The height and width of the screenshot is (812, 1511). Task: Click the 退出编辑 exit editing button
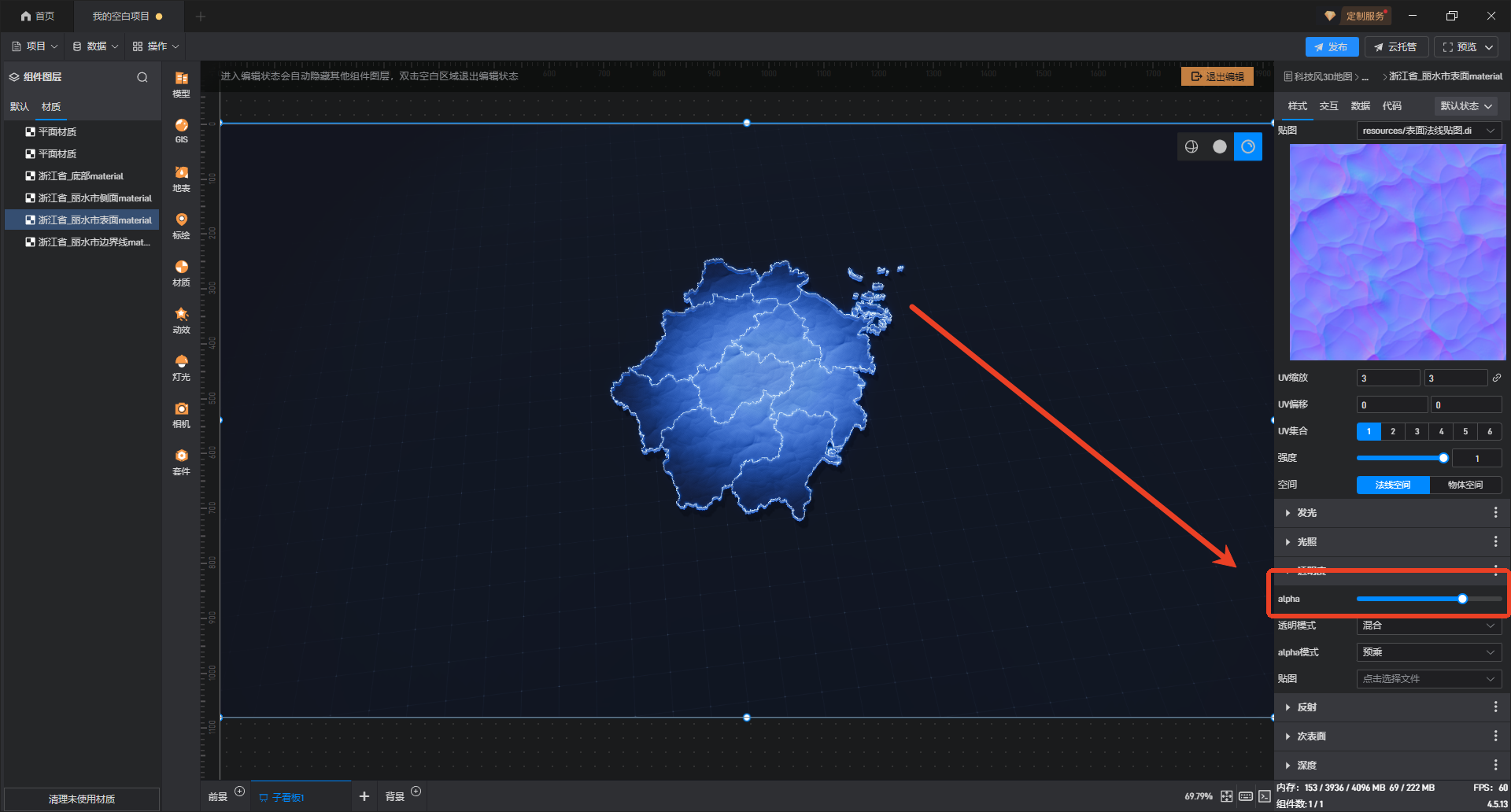1217,76
